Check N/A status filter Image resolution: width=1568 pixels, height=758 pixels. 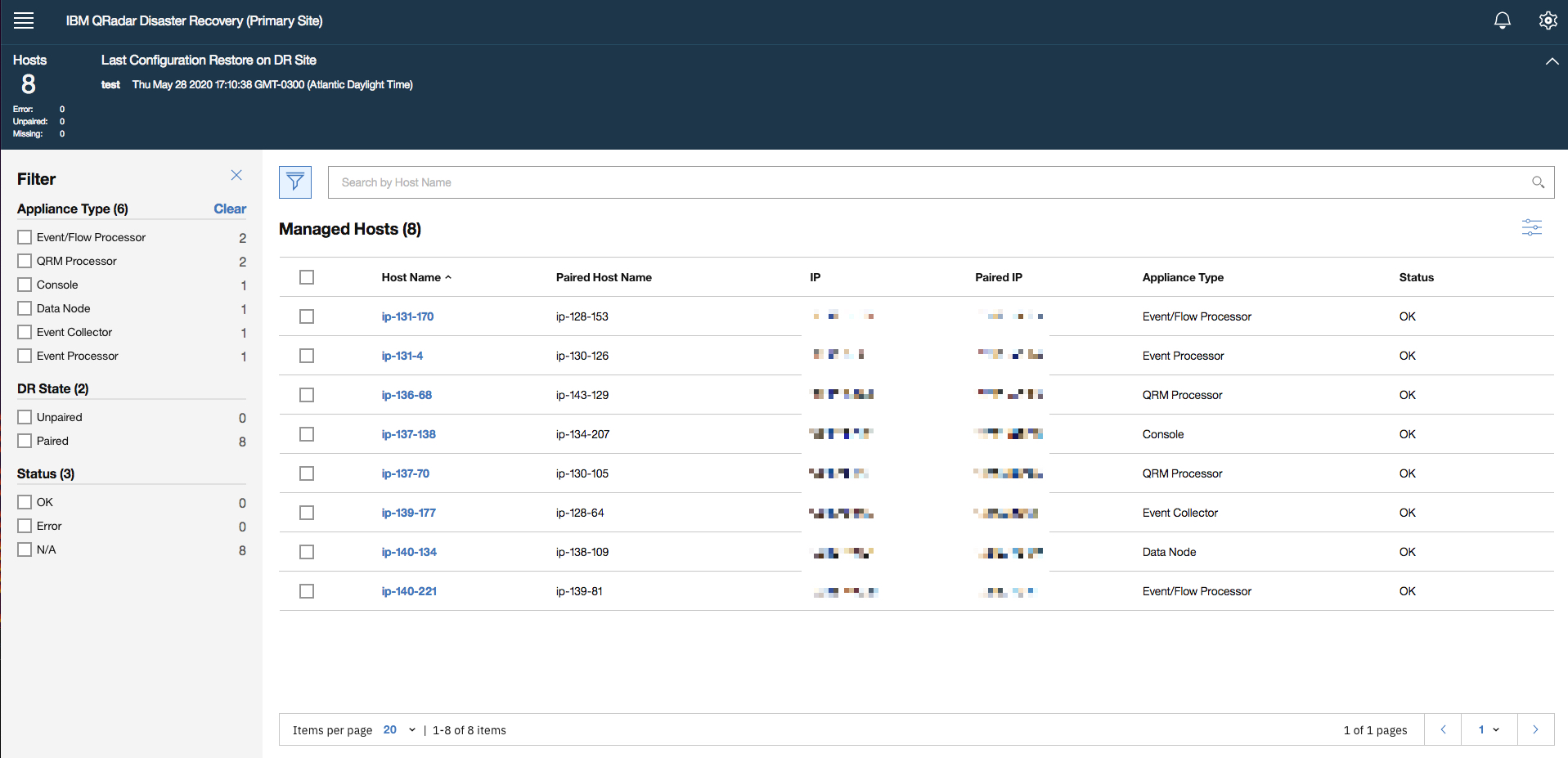25,549
